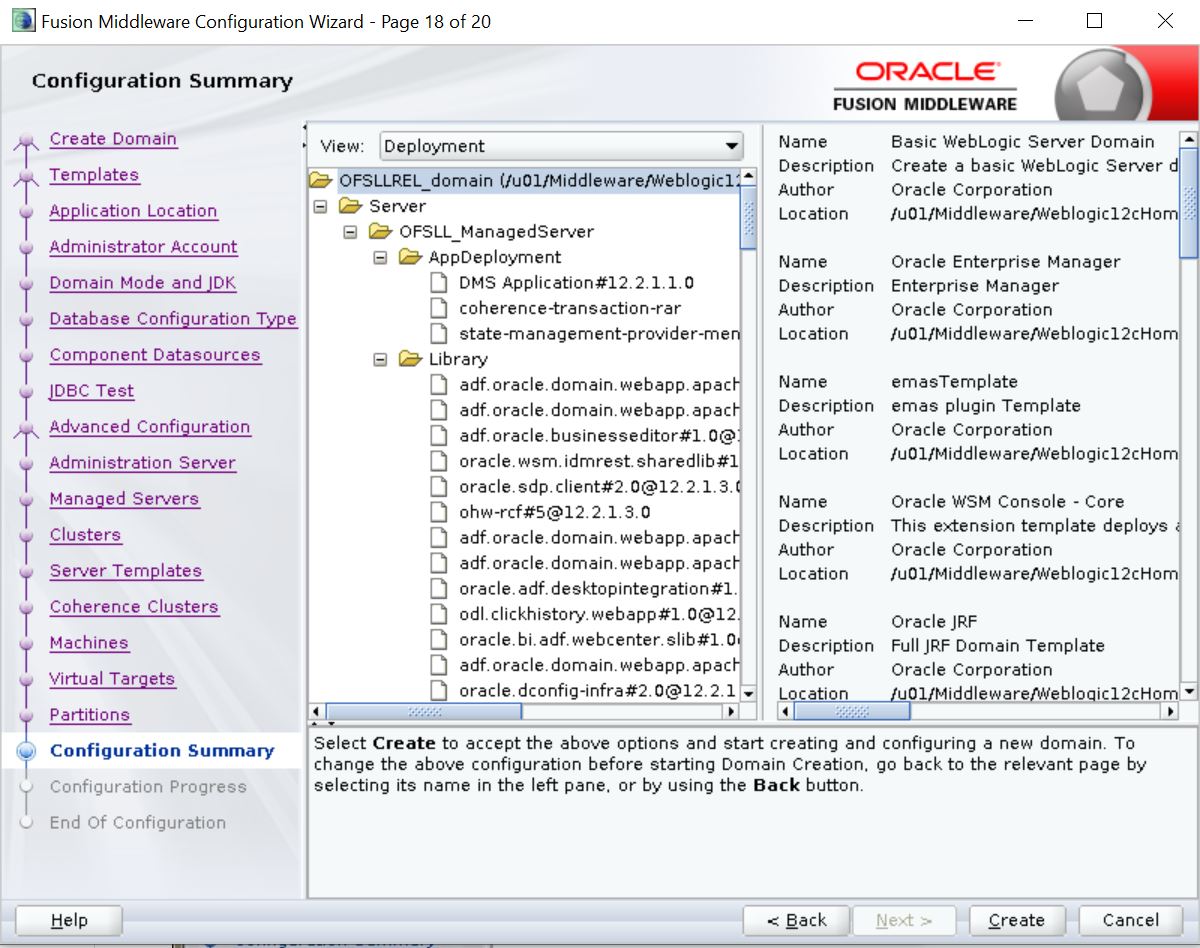Click 'Full JRF Domain Template' description
1200x948 pixels.
click(x=998, y=646)
